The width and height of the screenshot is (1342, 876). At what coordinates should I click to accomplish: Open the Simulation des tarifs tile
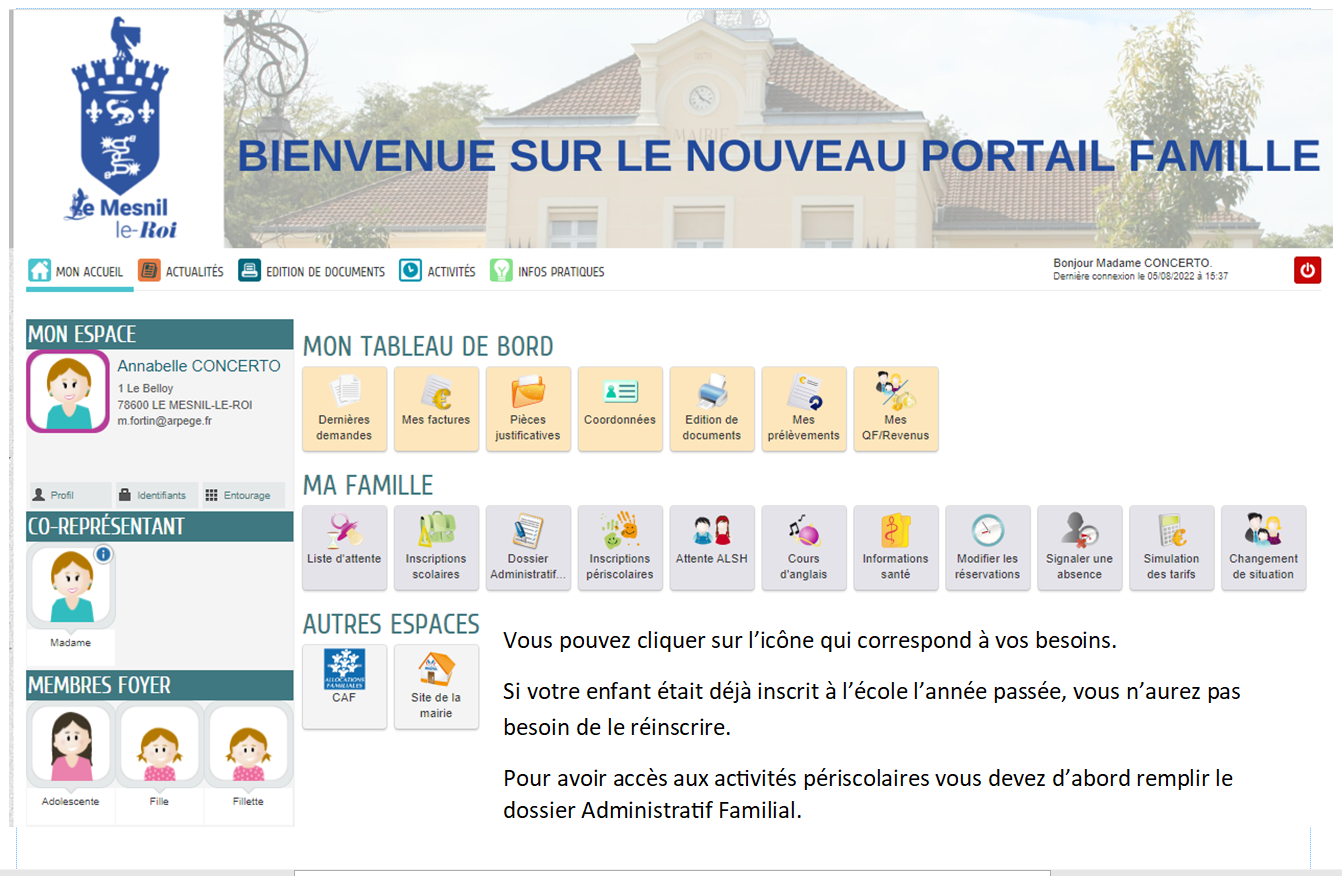coord(1172,547)
